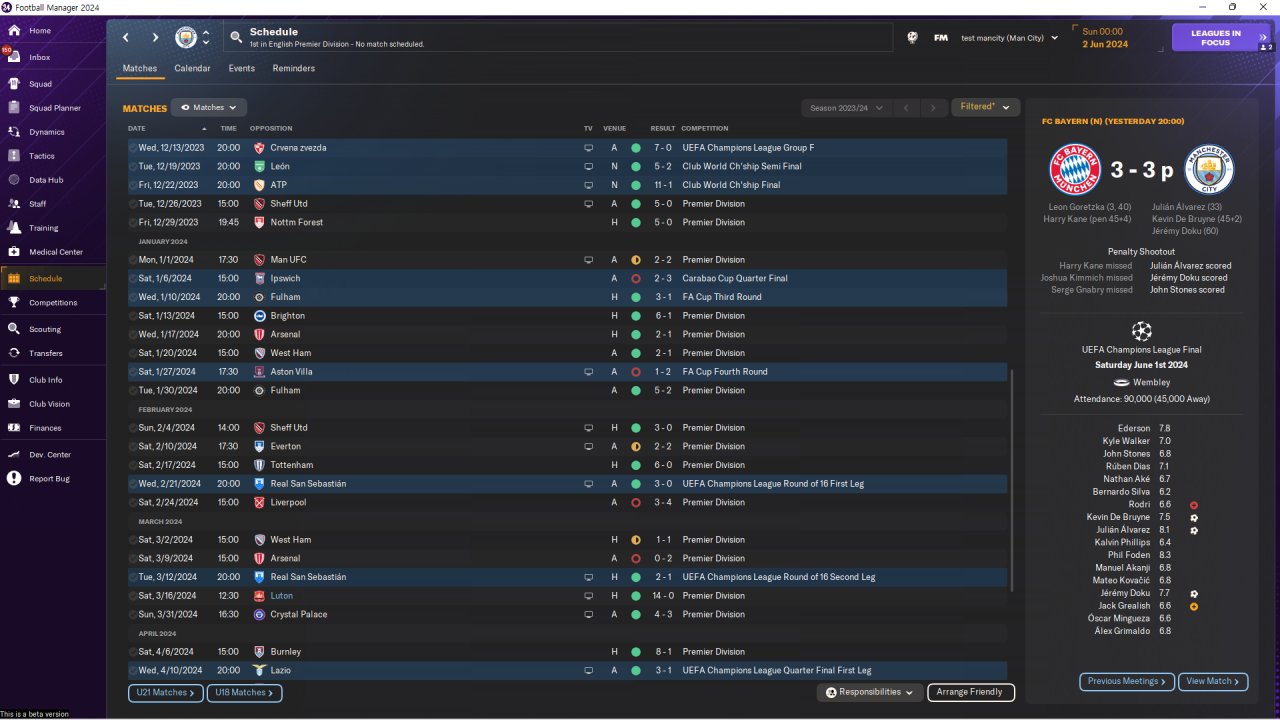
Task: Open Squad Planner sidebar icon
Action: 14,108
